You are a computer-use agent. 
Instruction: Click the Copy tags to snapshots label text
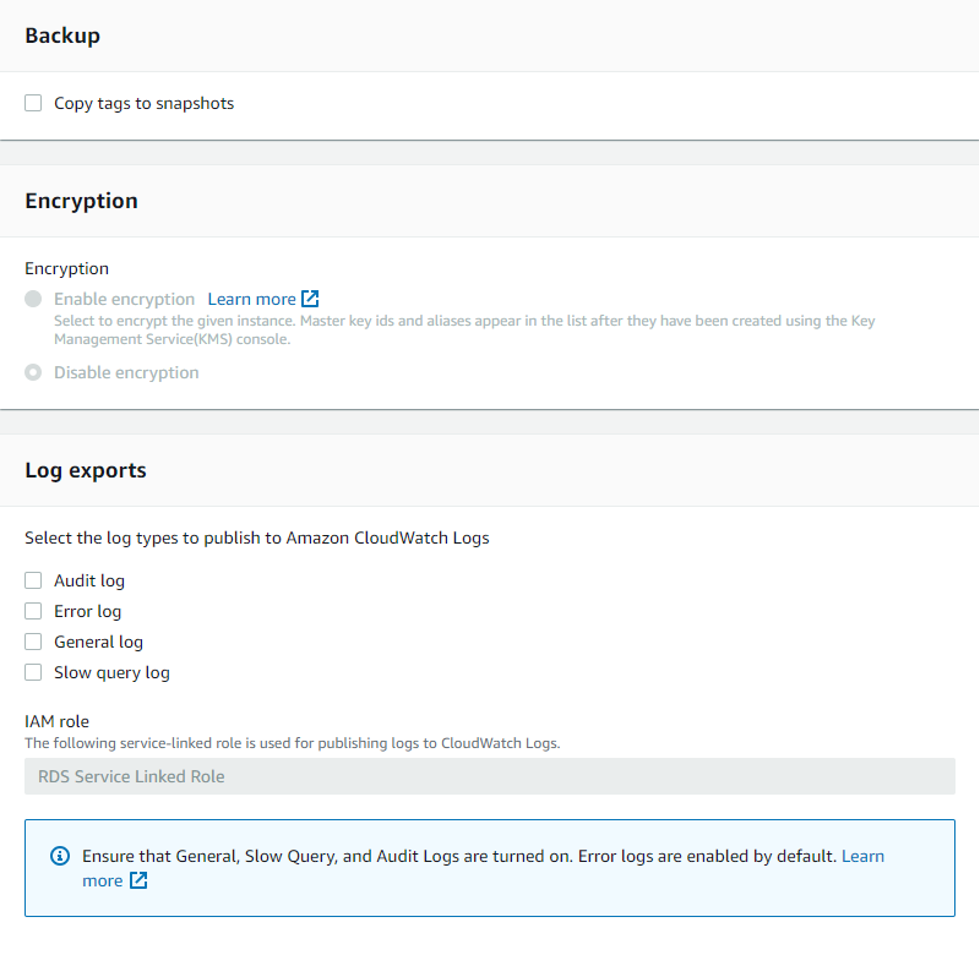point(144,104)
